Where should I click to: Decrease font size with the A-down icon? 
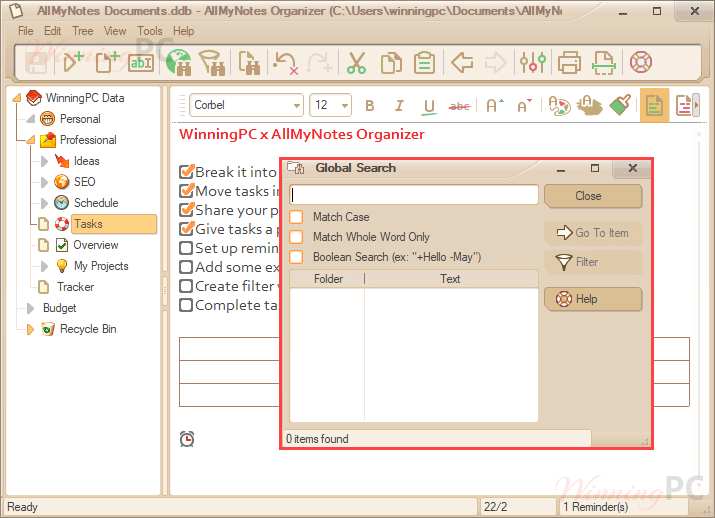[524, 105]
